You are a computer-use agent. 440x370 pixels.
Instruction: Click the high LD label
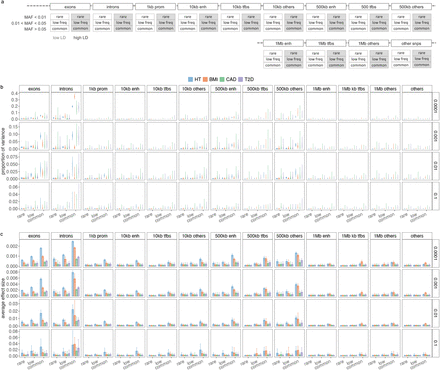point(81,38)
